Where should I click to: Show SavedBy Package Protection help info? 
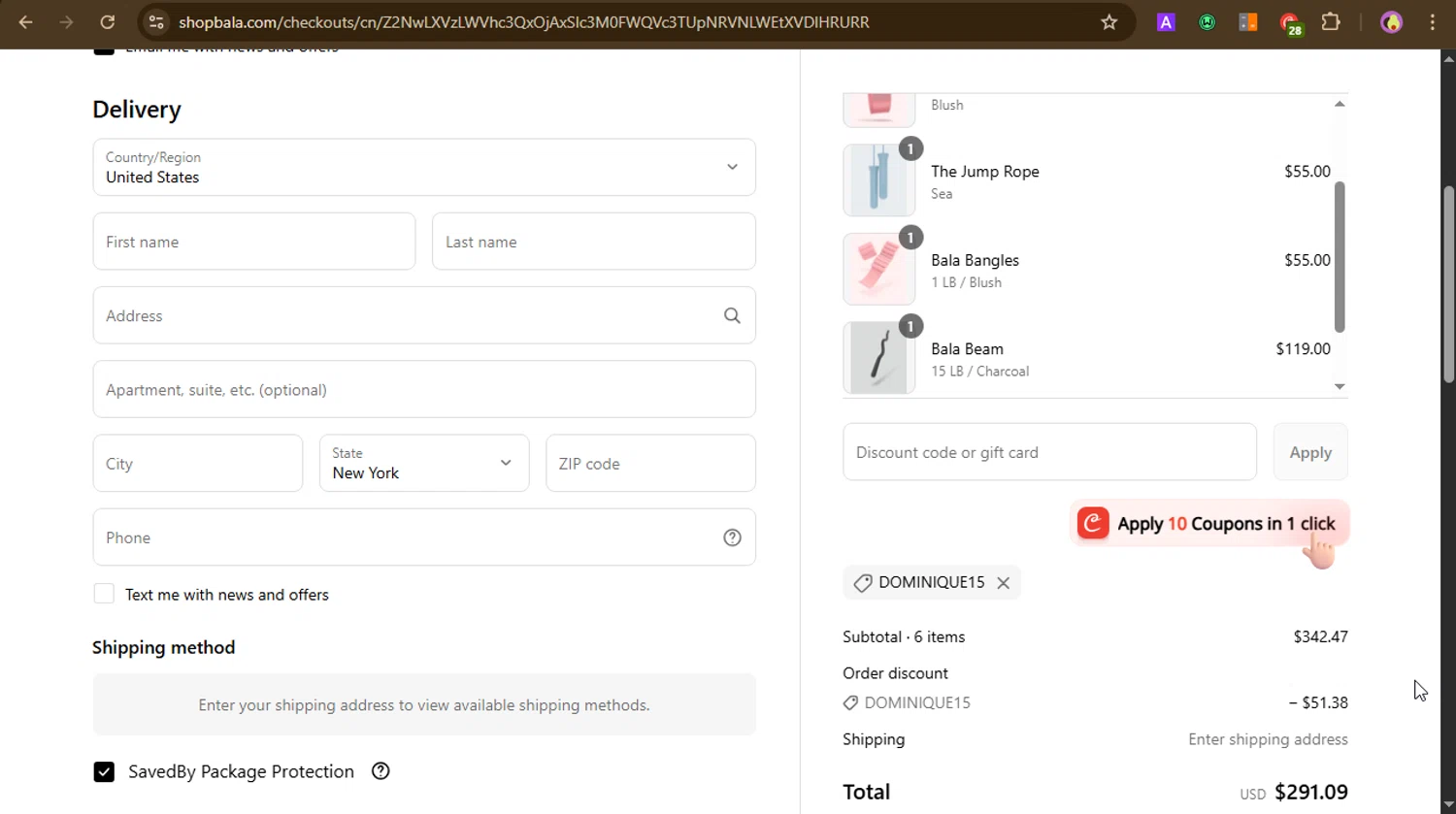pos(381,771)
